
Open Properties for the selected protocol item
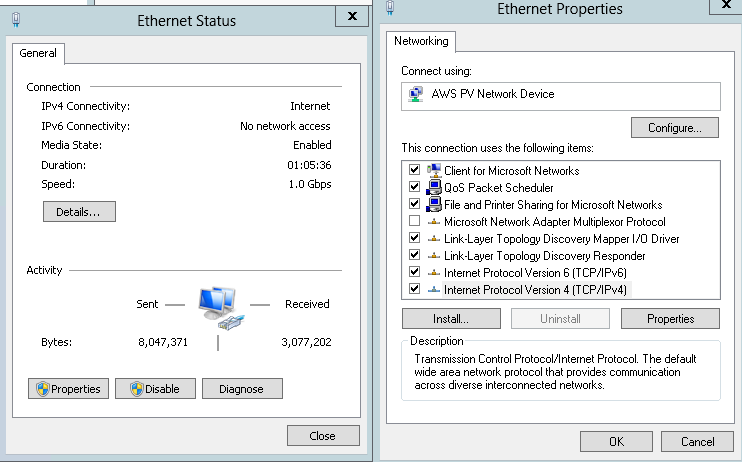tap(670, 319)
